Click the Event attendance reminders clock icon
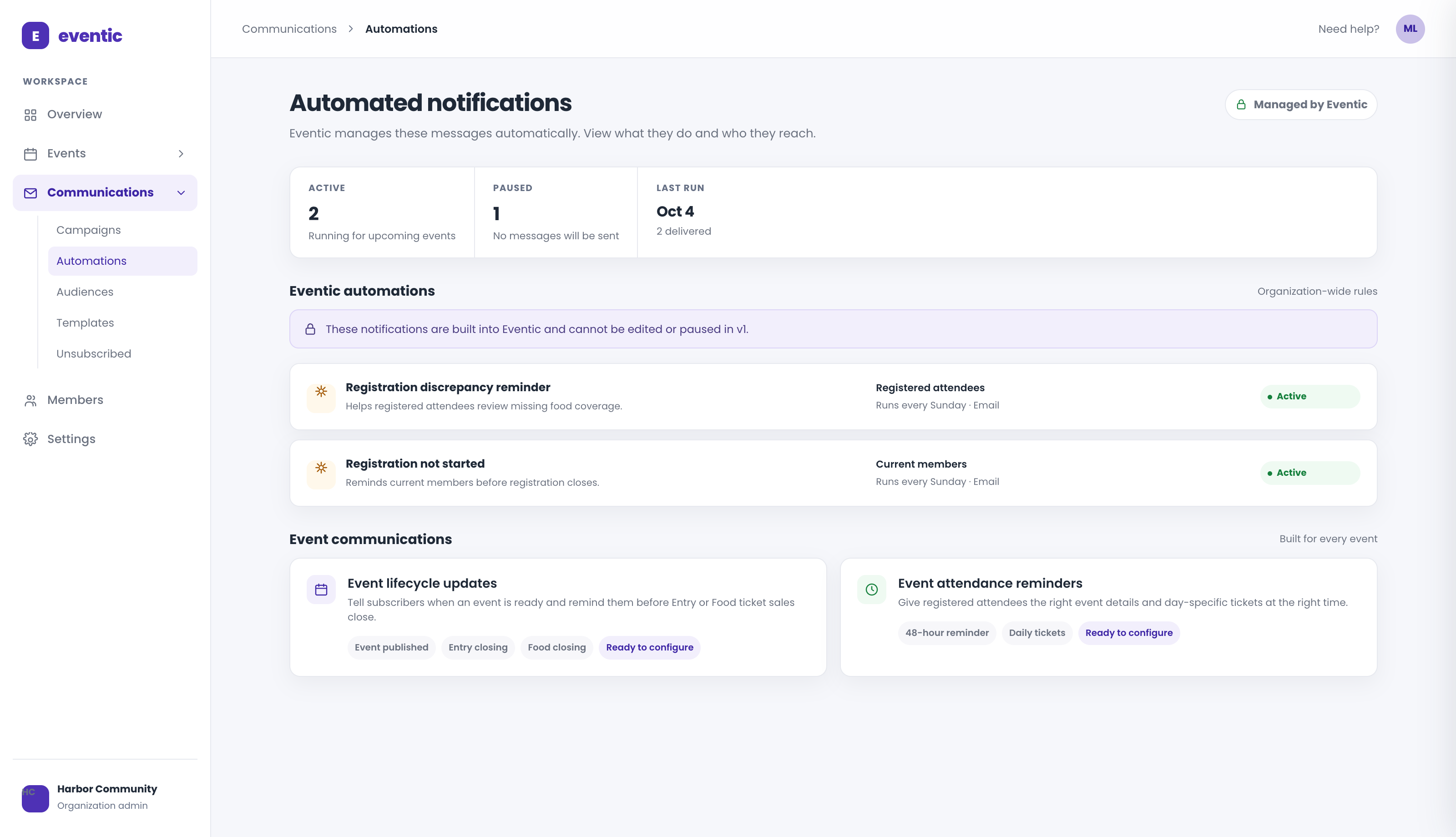The height and width of the screenshot is (837, 1456). pos(872,590)
